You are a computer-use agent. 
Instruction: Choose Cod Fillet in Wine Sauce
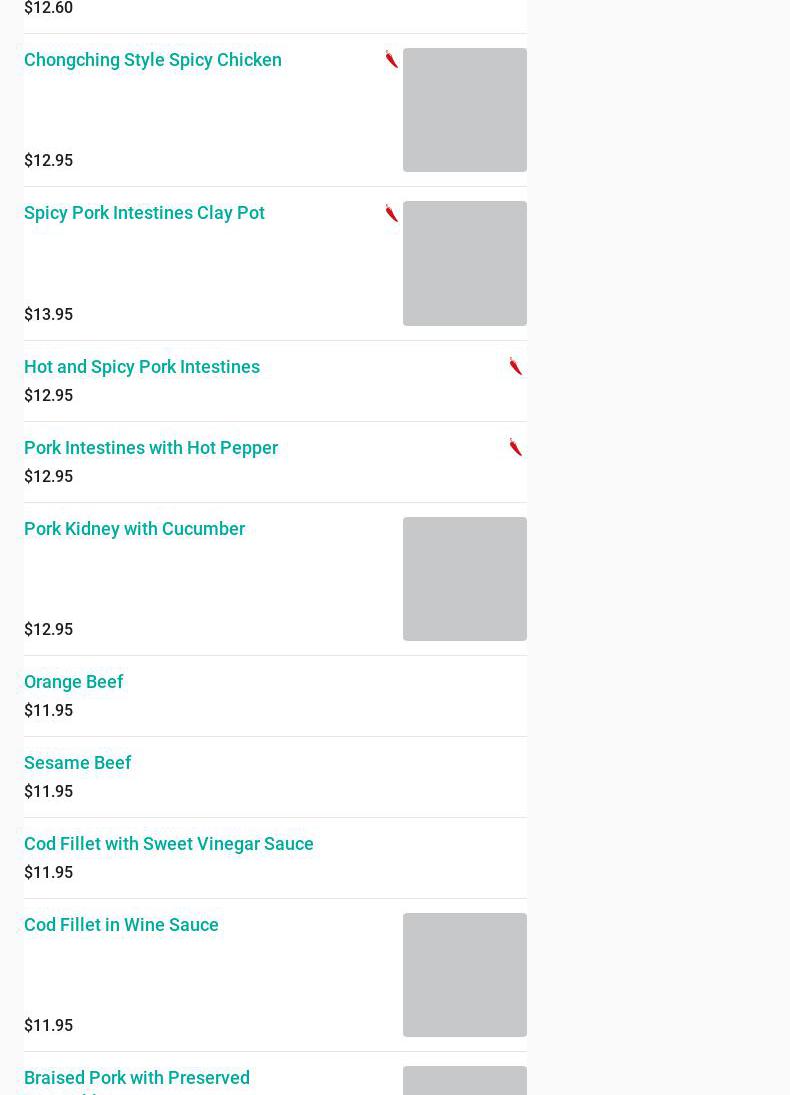point(121,925)
